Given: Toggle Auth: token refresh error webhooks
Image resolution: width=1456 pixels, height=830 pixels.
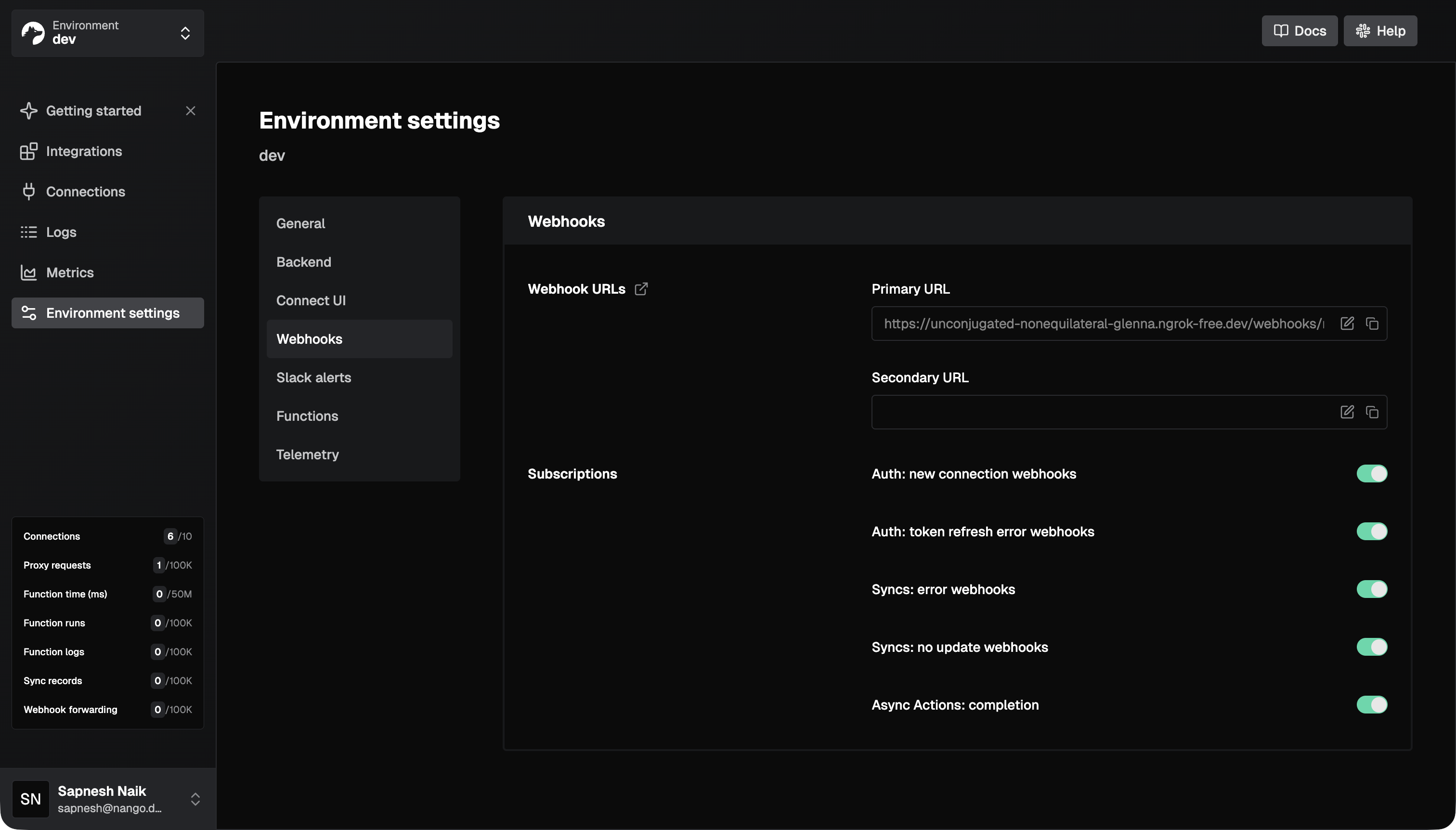Looking at the screenshot, I should tap(1371, 532).
